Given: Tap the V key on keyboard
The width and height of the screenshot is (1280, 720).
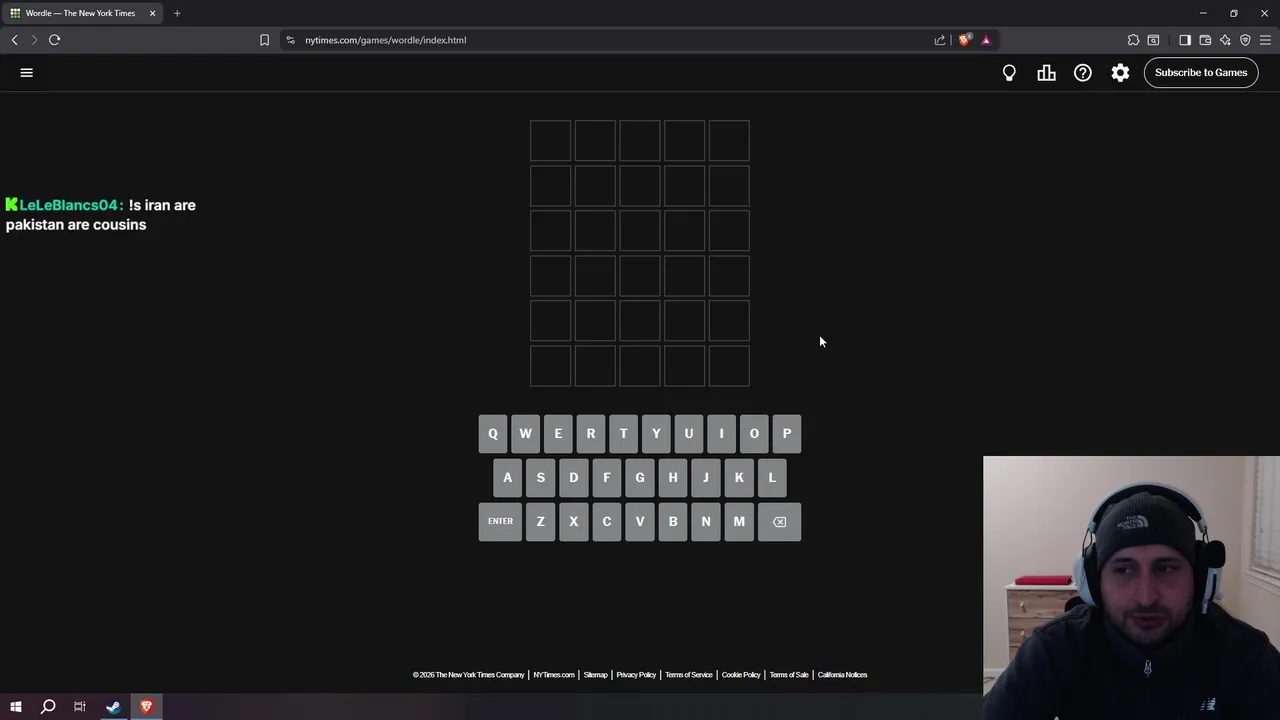Looking at the screenshot, I should [640, 522].
